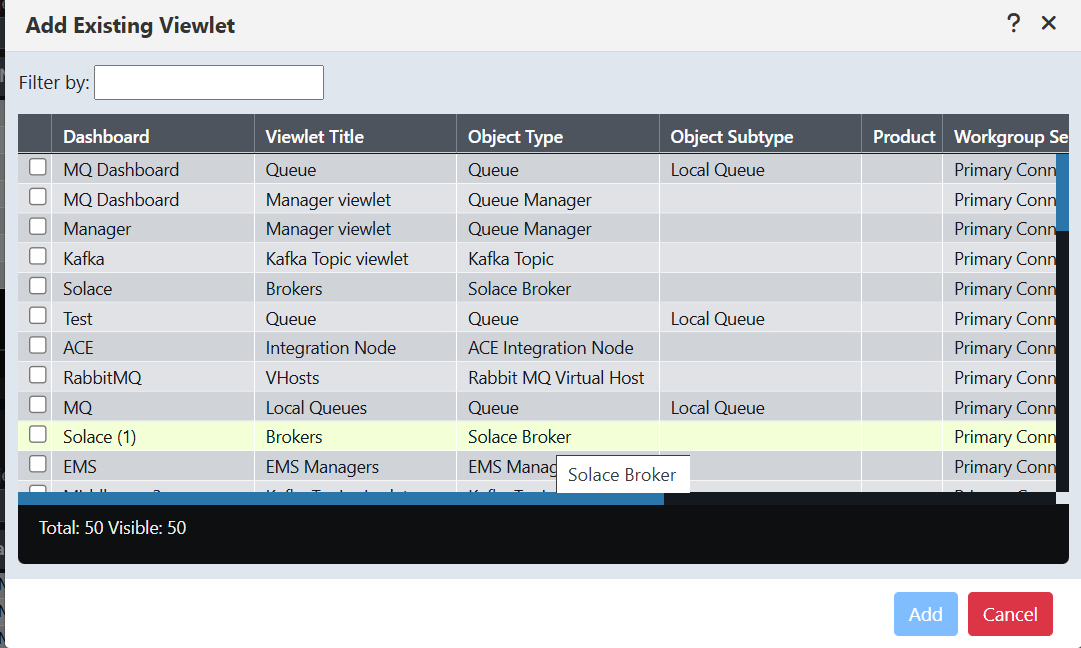
Task: Click 'ACE Integration Node' object type cell
Action: (x=558, y=347)
